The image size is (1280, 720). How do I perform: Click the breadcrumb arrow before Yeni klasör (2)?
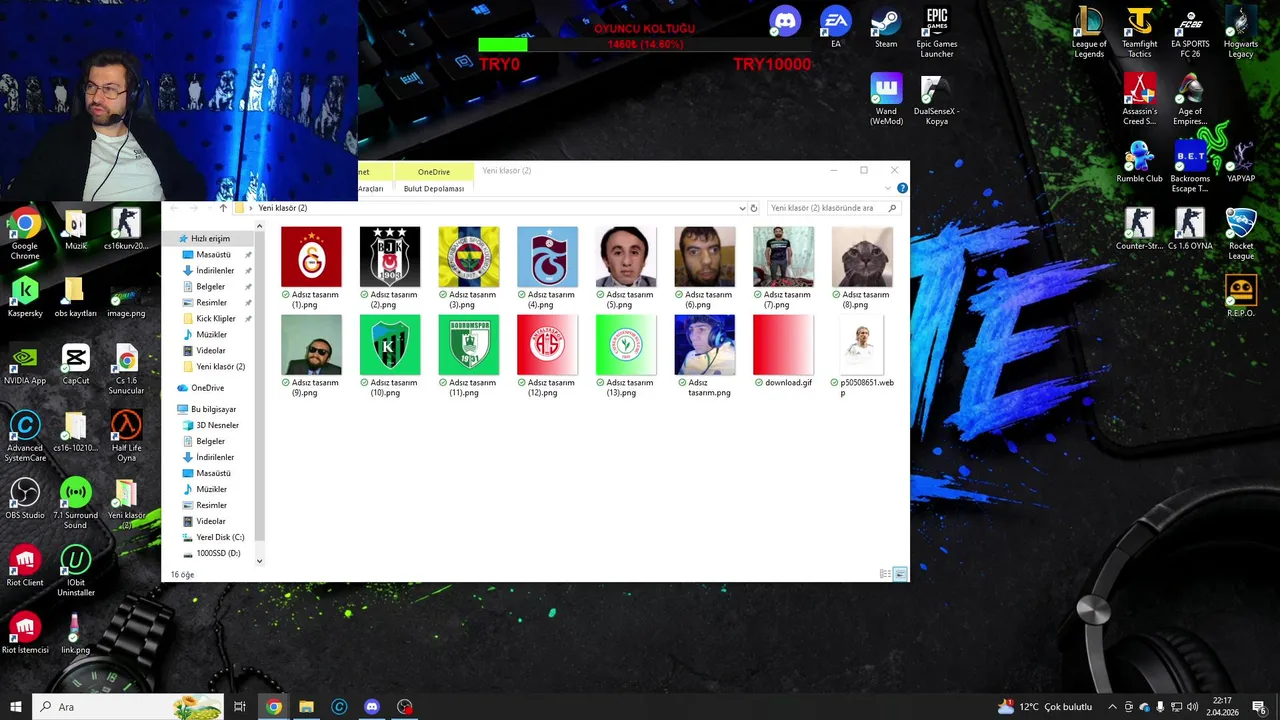[x=251, y=208]
